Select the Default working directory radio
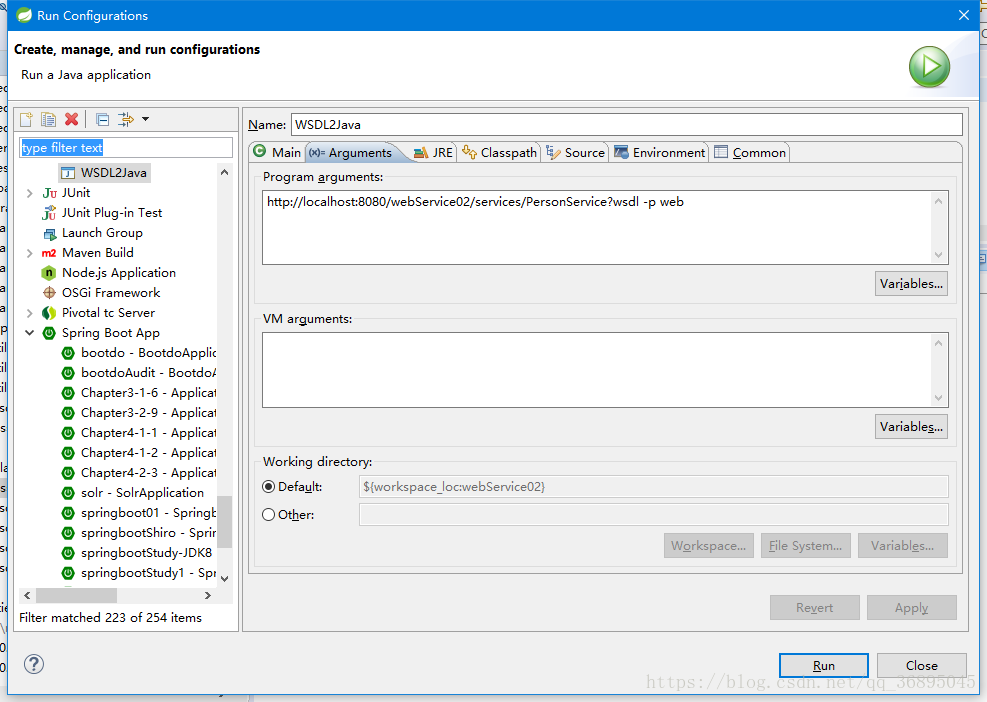Image resolution: width=987 pixels, height=702 pixels. tap(269, 487)
